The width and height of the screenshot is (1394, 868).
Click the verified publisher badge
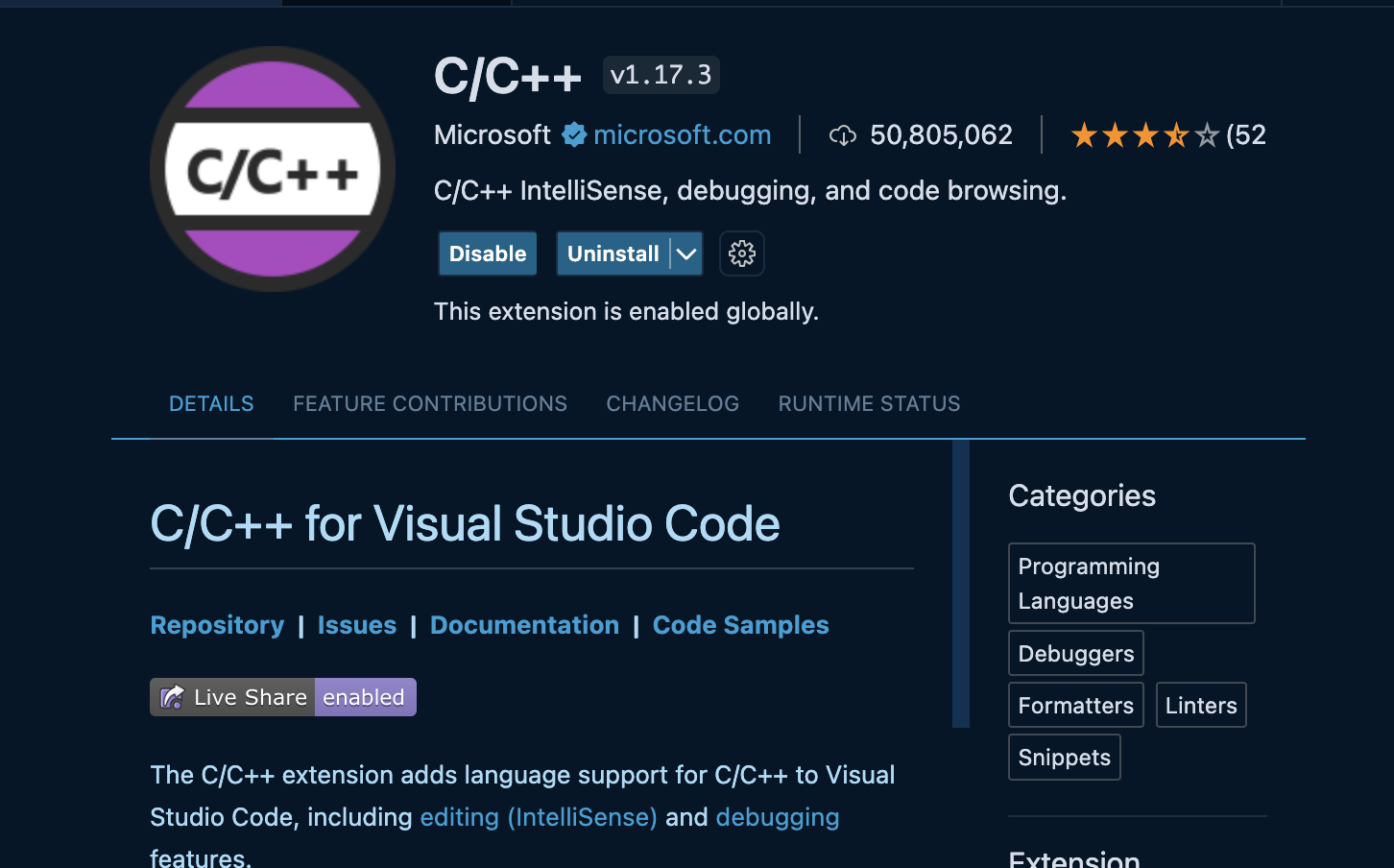(x=574, y=134)
